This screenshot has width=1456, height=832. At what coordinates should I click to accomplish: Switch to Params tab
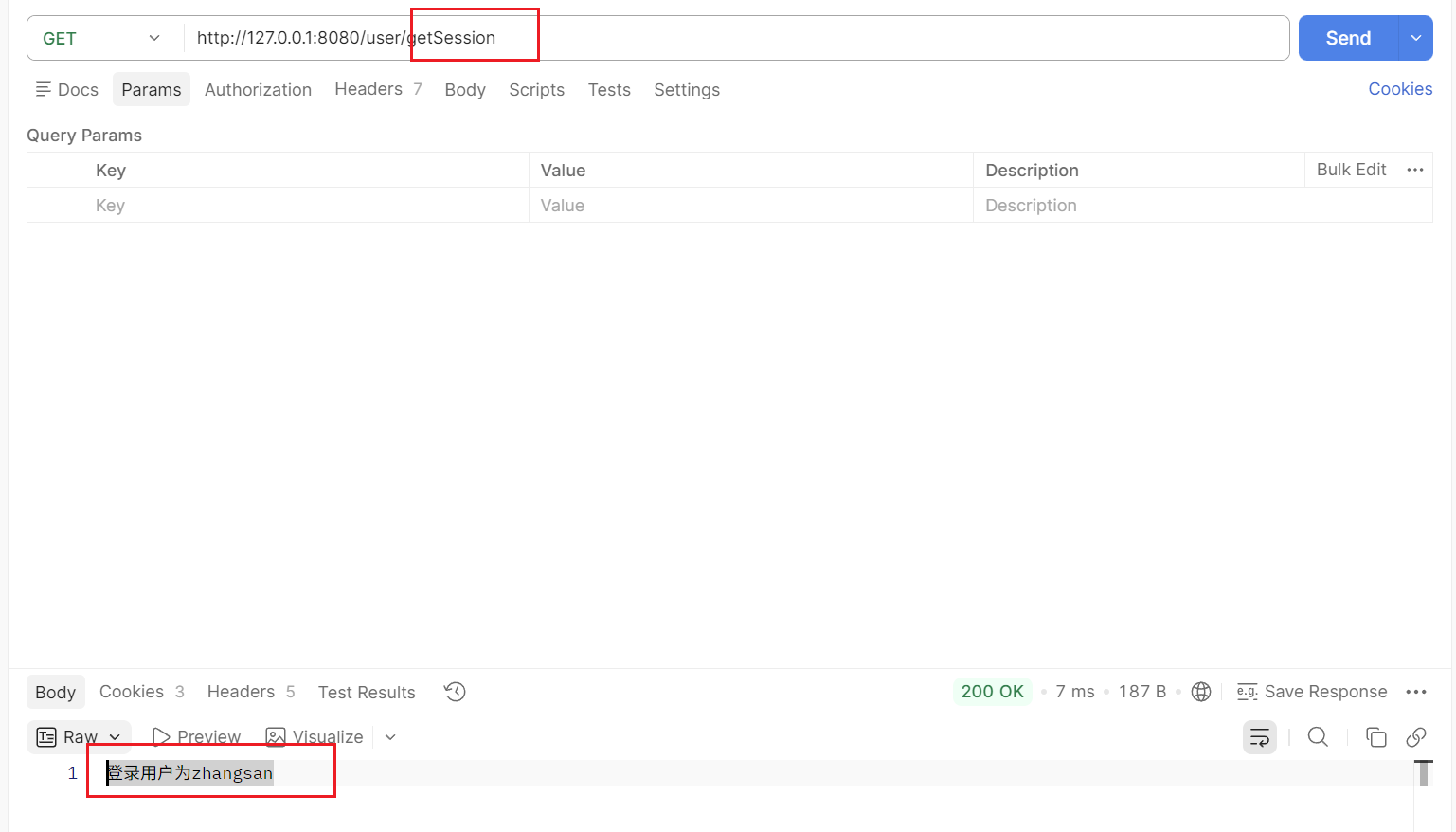tap(152, 89)
